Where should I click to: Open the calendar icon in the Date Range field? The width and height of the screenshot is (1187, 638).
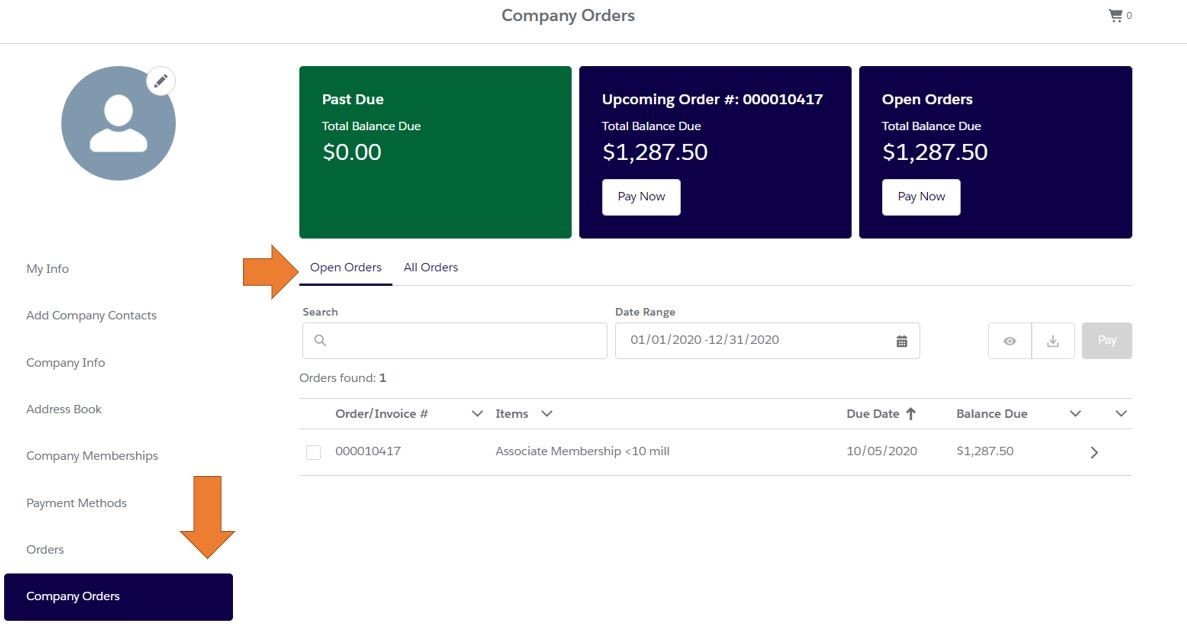point(900,340)
